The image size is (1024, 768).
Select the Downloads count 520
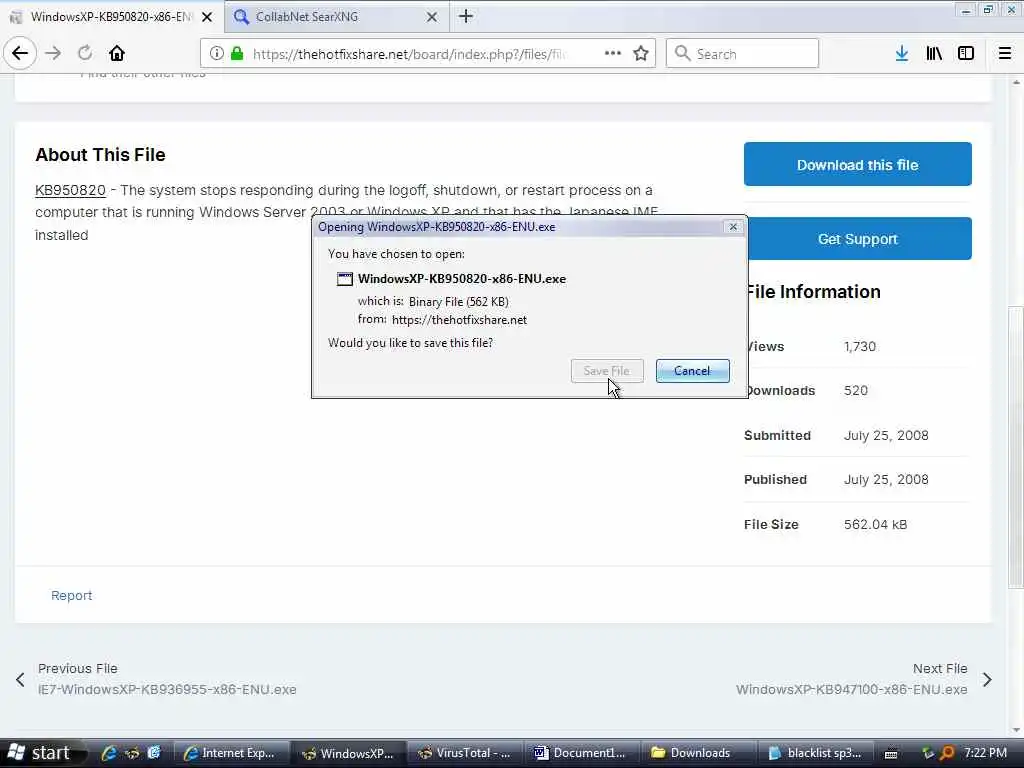(856, 391)
